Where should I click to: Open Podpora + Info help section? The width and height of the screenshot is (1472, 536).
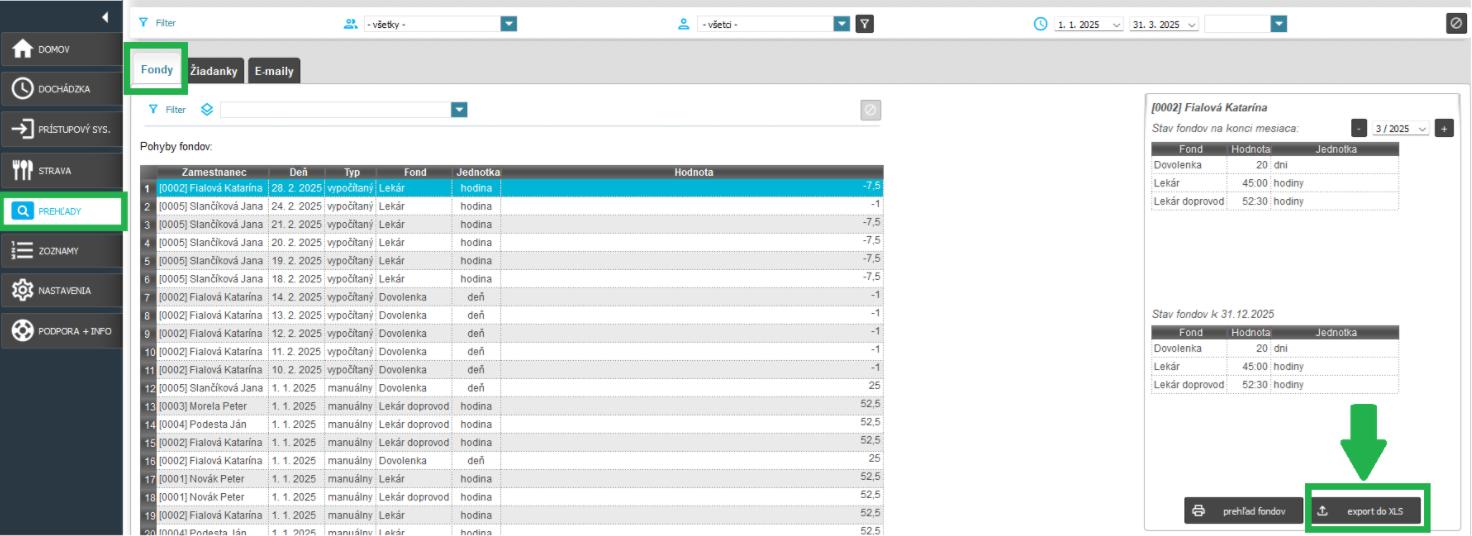pos(60,331)
